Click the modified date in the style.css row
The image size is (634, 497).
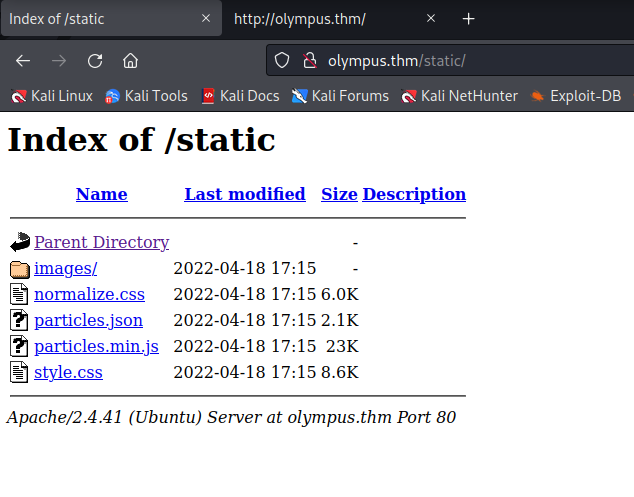[x=245, y=372]
